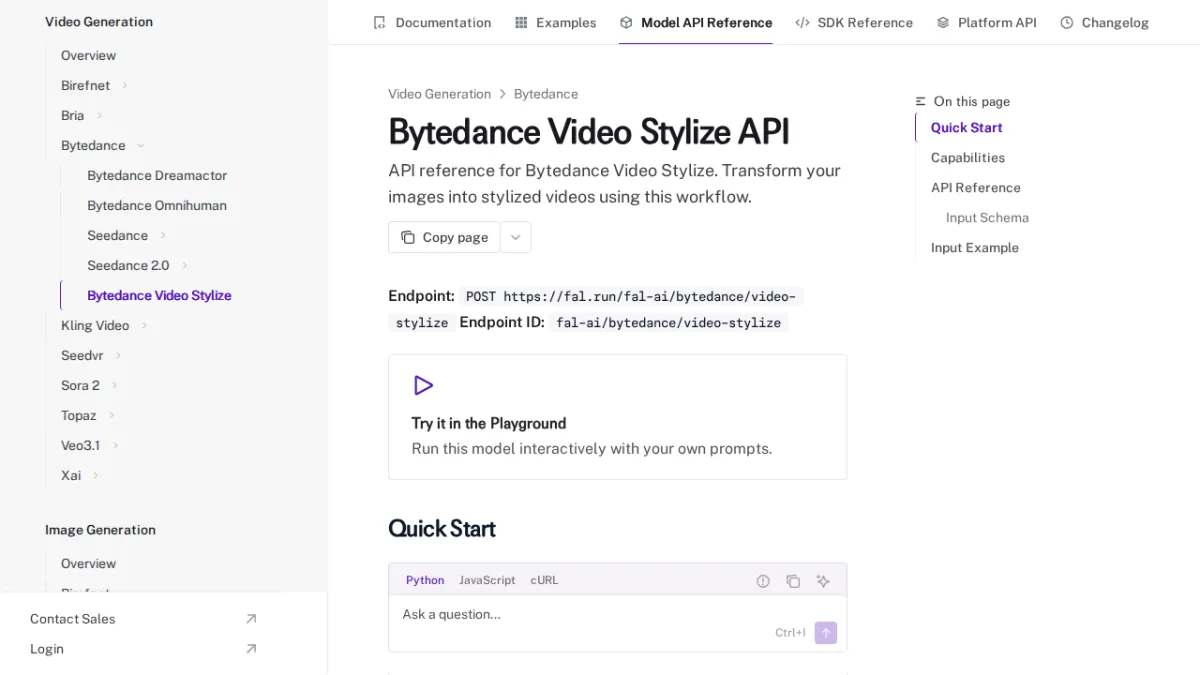Click Video Generation breadcrumb link

[439, 94]
